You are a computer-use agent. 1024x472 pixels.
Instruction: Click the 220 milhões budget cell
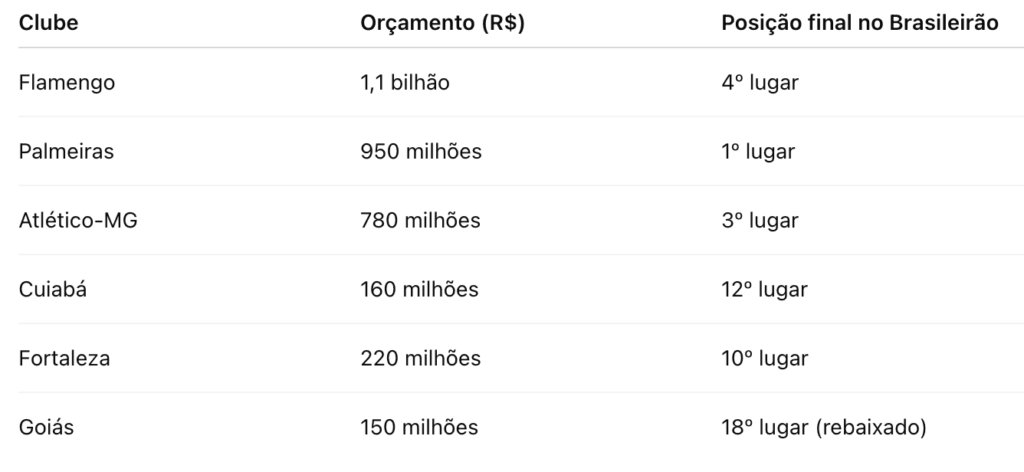pyautogui.click(x=420, y=359)
